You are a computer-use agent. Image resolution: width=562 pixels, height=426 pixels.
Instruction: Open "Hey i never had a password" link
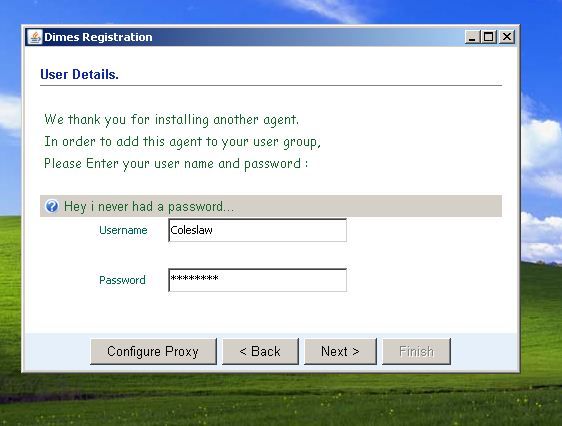tap(148, 207)
